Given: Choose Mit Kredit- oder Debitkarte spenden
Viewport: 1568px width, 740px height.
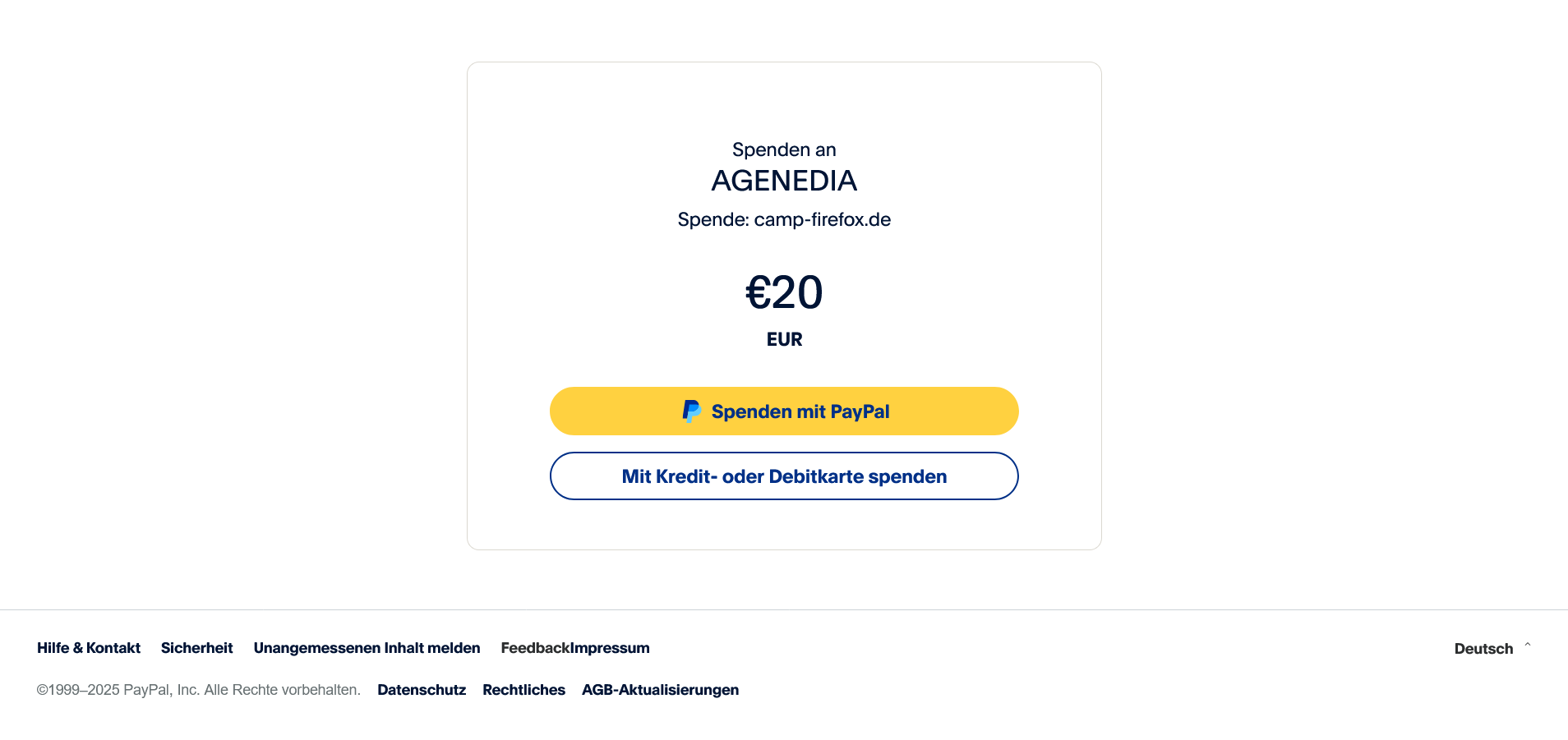Looking at the screenshot, I should pyautogui.click(x=784, y=476).
